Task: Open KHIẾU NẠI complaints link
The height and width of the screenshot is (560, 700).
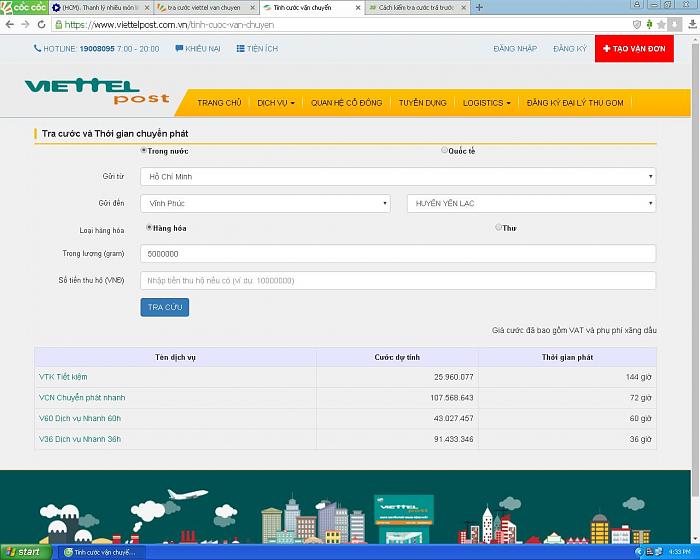Action: pyautogui.click(x=198, y=49)
